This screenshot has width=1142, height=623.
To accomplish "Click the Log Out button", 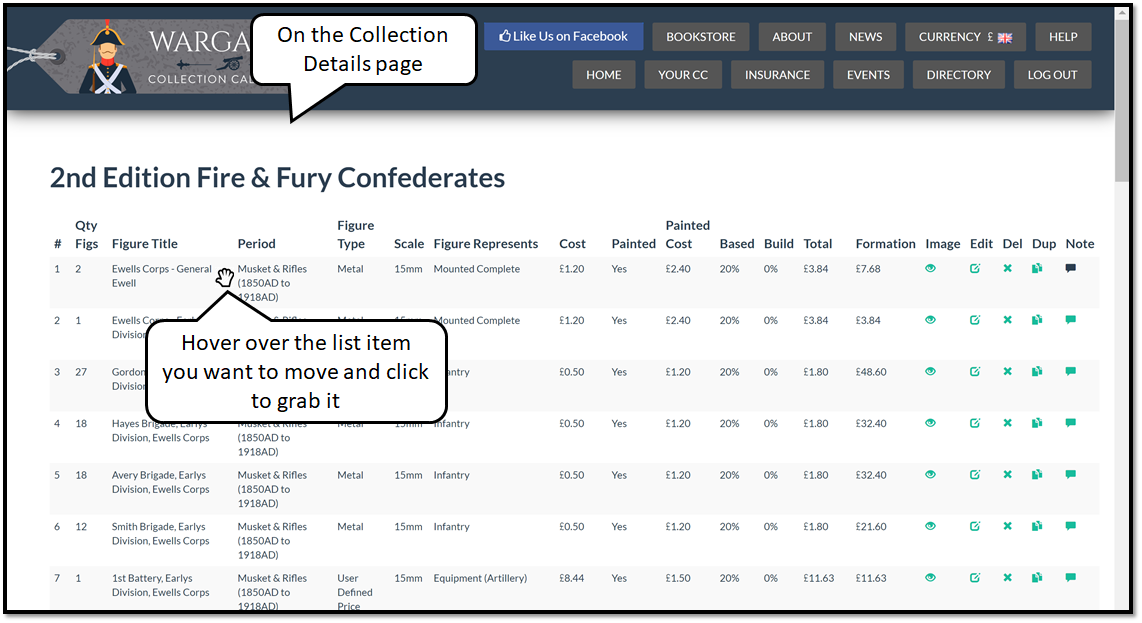I will (1052, 74).
